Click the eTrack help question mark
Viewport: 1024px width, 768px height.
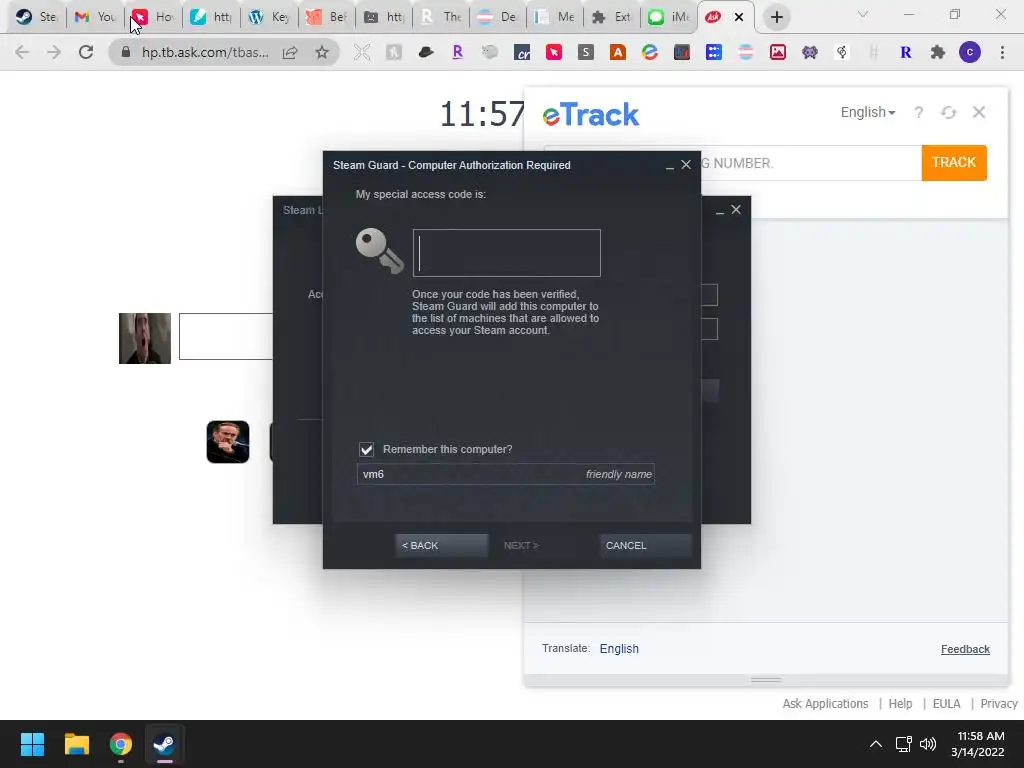918,112
